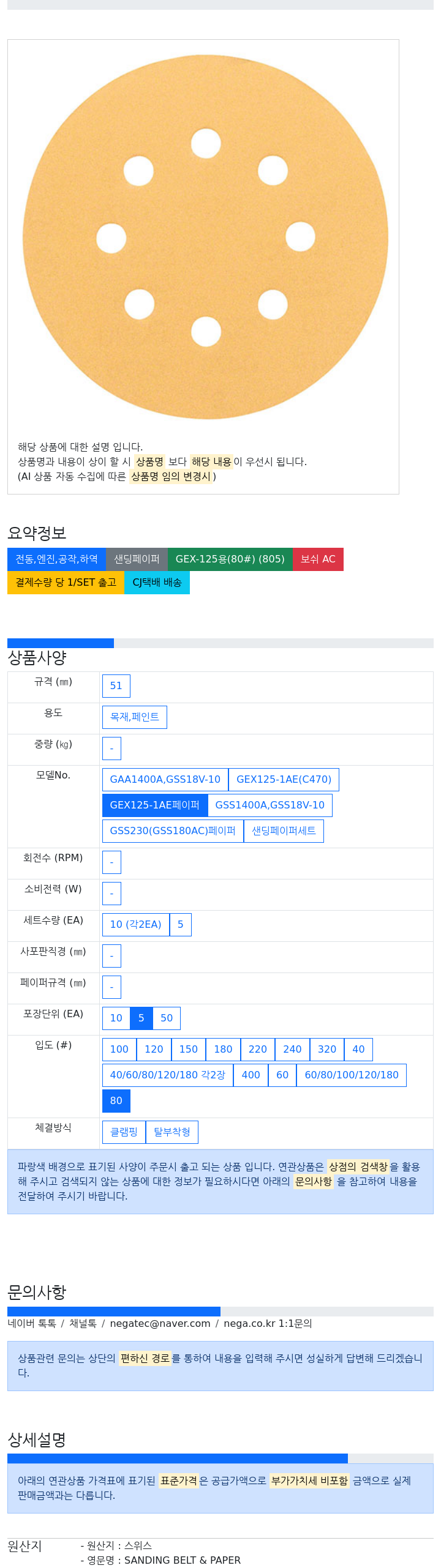The height and width of the screenshot is (1568, 441).
Task: Click the GEX-125용(80#) (805) green tag
Action: [x=230, y=559]
